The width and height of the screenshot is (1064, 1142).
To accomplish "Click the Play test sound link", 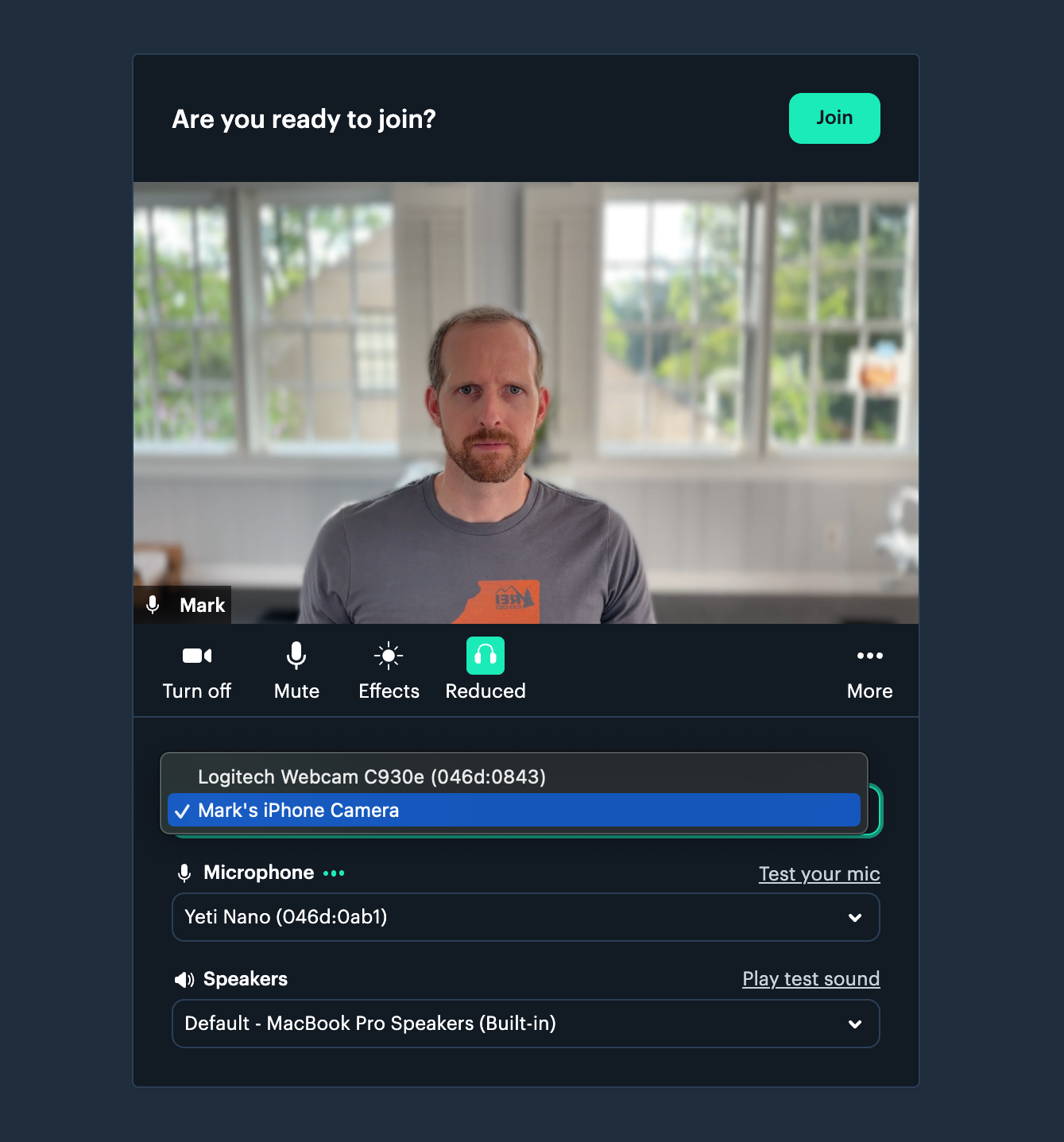I will (811, 979).
